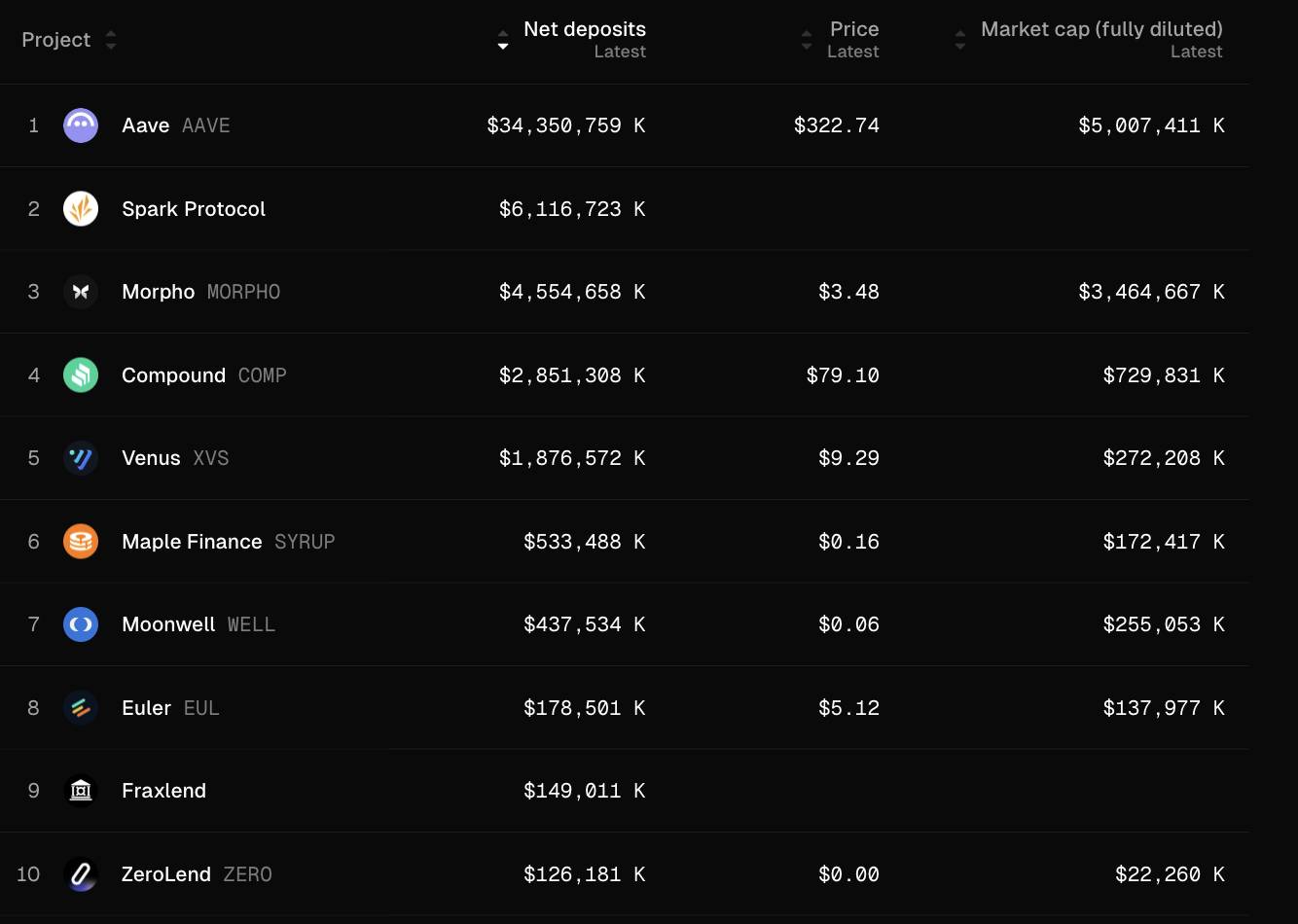Click the $322.74 price cell

[837, 125]
